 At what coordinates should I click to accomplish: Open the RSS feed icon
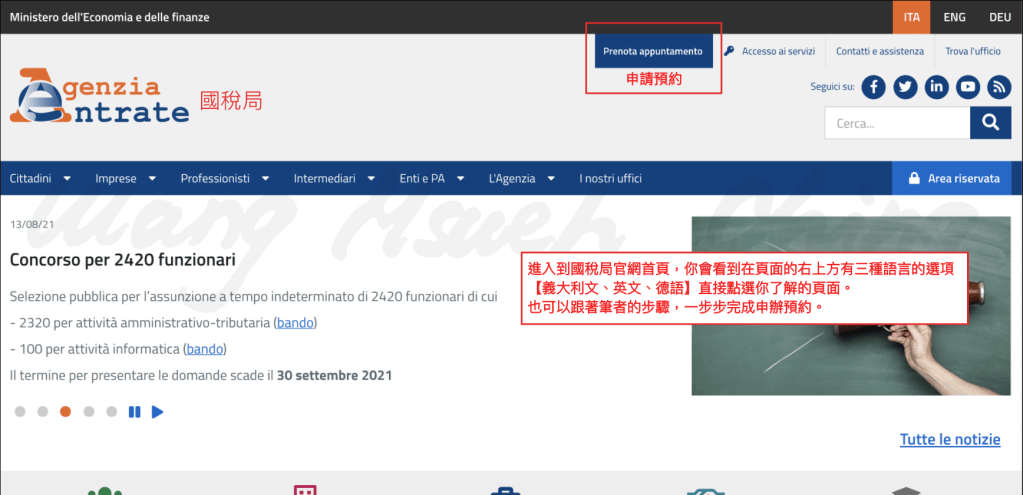tap(998, 87)
